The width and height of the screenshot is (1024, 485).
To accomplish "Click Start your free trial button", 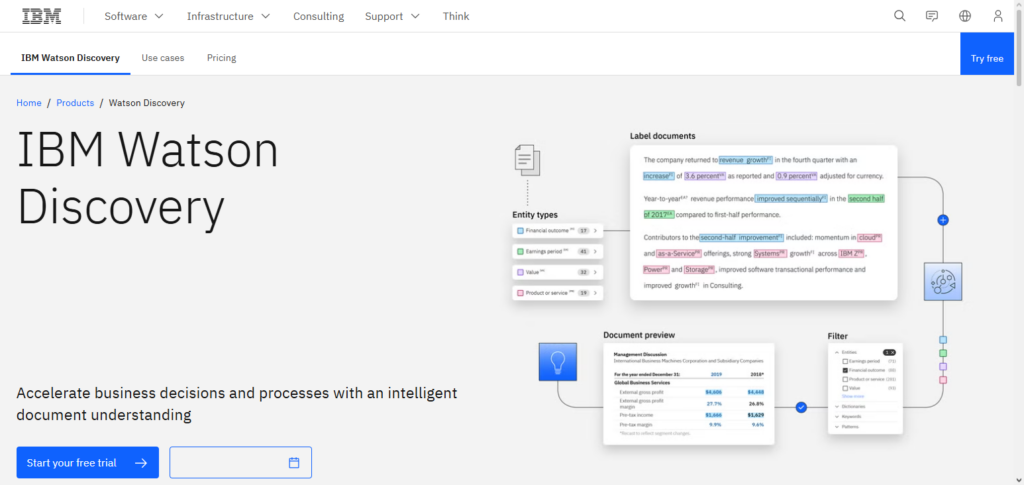I will click(88, 463).
